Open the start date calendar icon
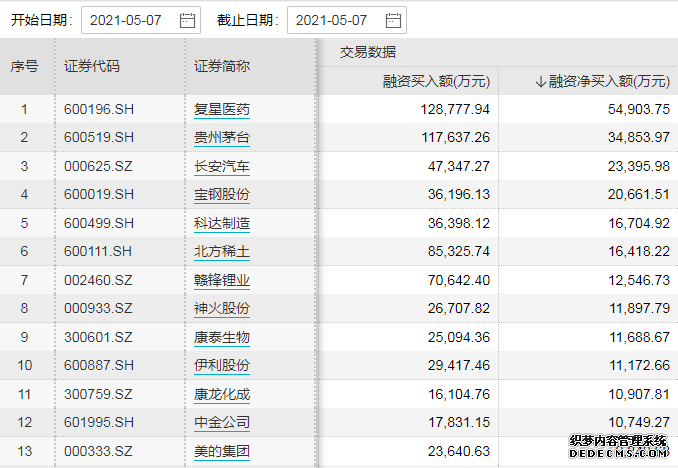The width and height of the screenshot is (678, 468). 187,20
